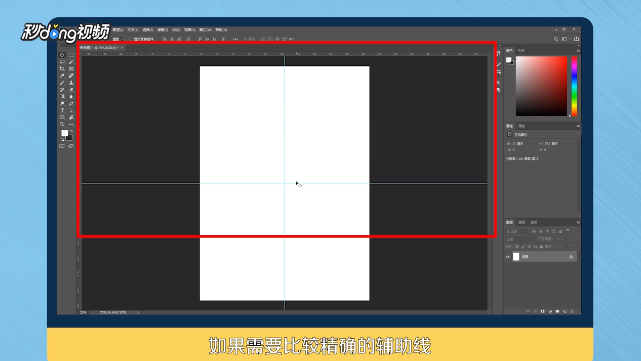The height and width of the screenshot is (361, 641).
Task: Open the 3D(D) menu
Action: [x=176, y=30]
